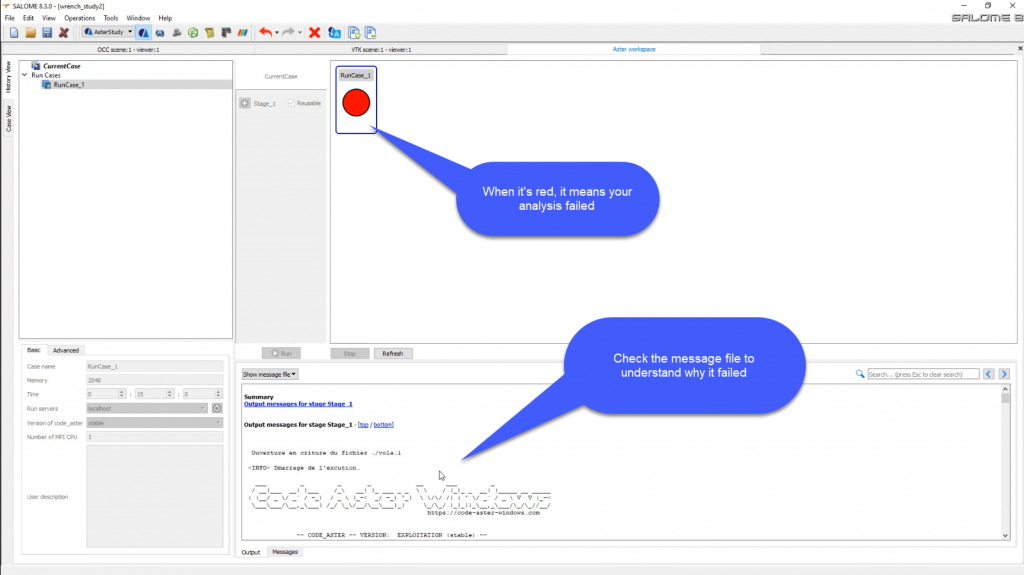Open the Window menu
This screenshot has width=1024, height=575.
point(138,18)
